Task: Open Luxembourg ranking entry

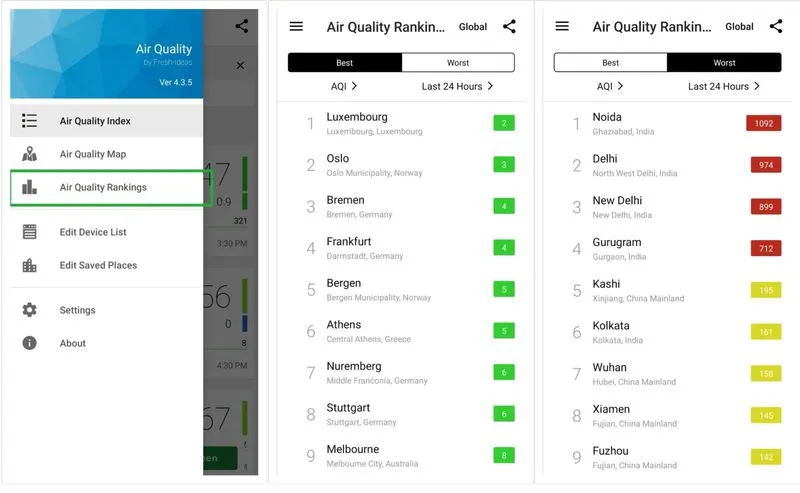Action: coord(402,124)
